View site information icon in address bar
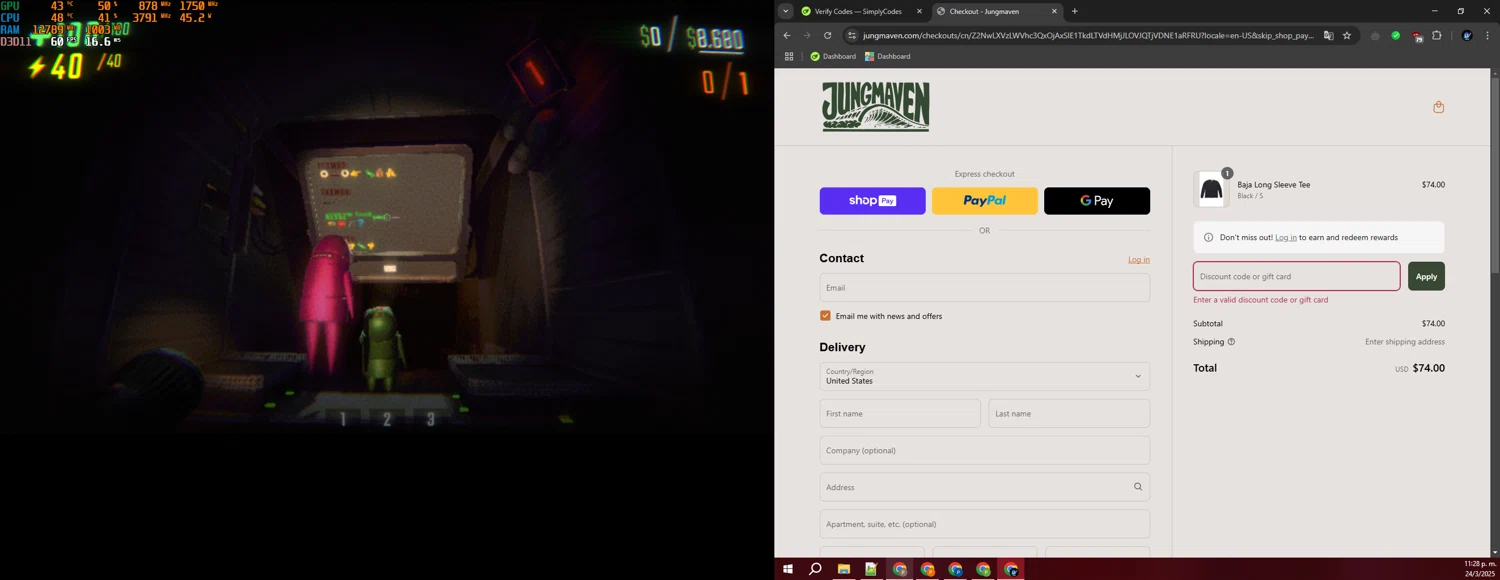 [x=851, y=35]
